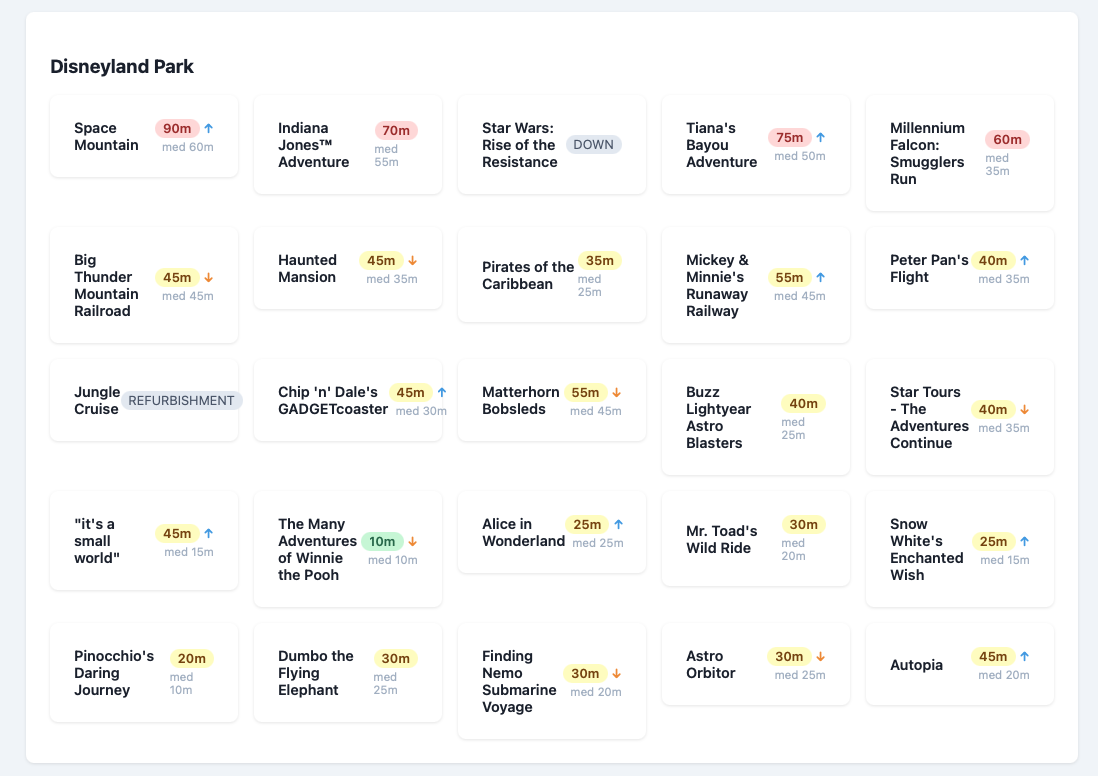
Task: Select the up arrow on Tiana's Bayou Adventure
Action: (819, 136)
